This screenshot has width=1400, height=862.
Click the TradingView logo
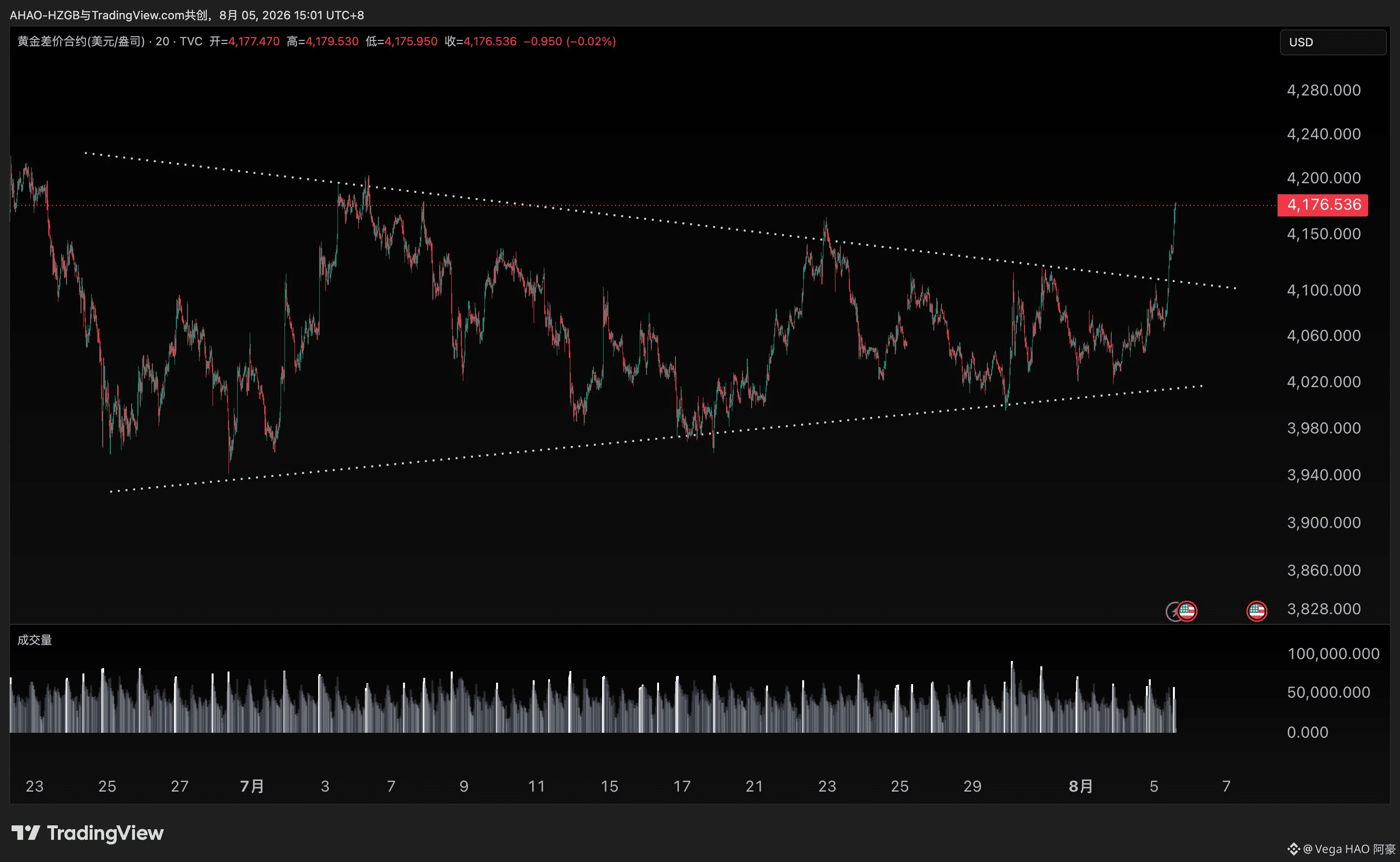pyautogui.click(x=87, y=833)
